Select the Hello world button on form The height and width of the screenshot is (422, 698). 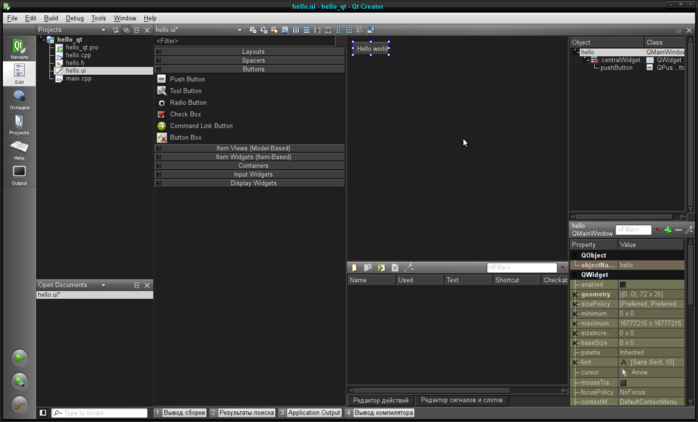371,49
